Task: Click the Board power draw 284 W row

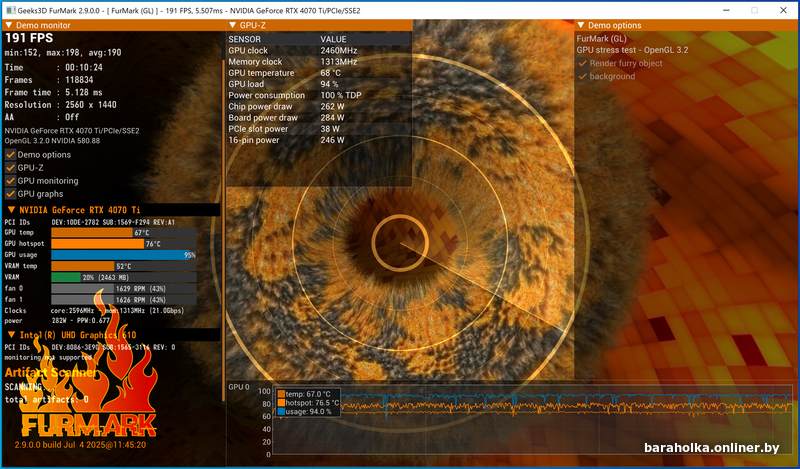Action: tap(319, 118)
